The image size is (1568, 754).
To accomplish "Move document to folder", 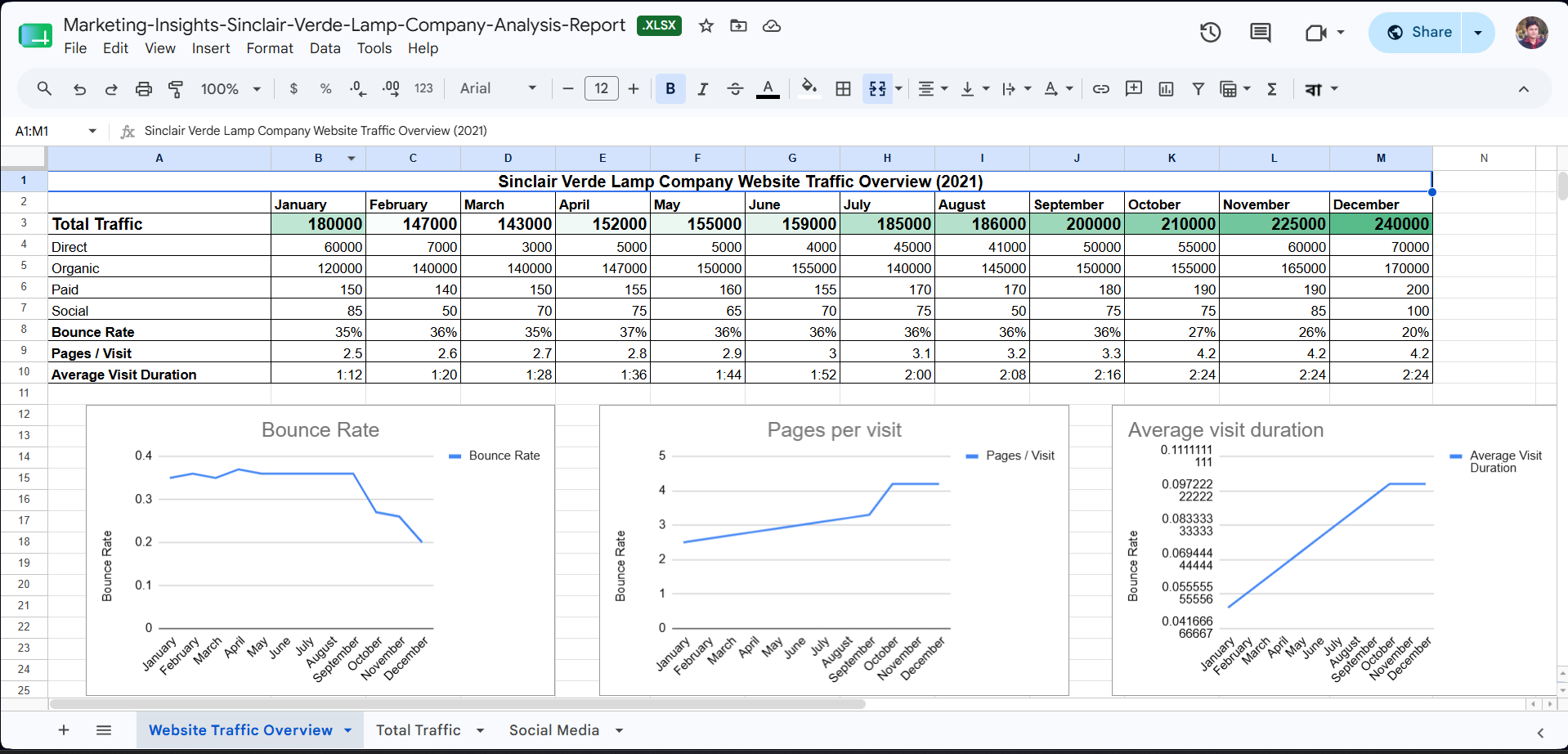I will (738, 25).
